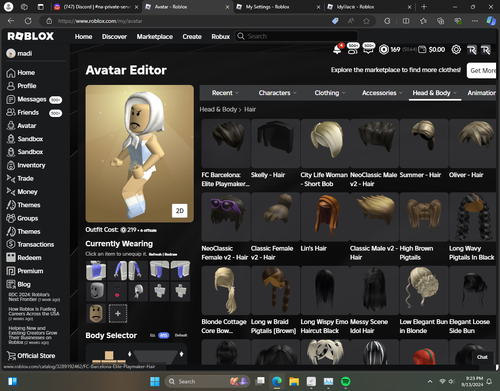
Task: Click the Redraw link under Currently Wearing
Action: tap(171, 254)
